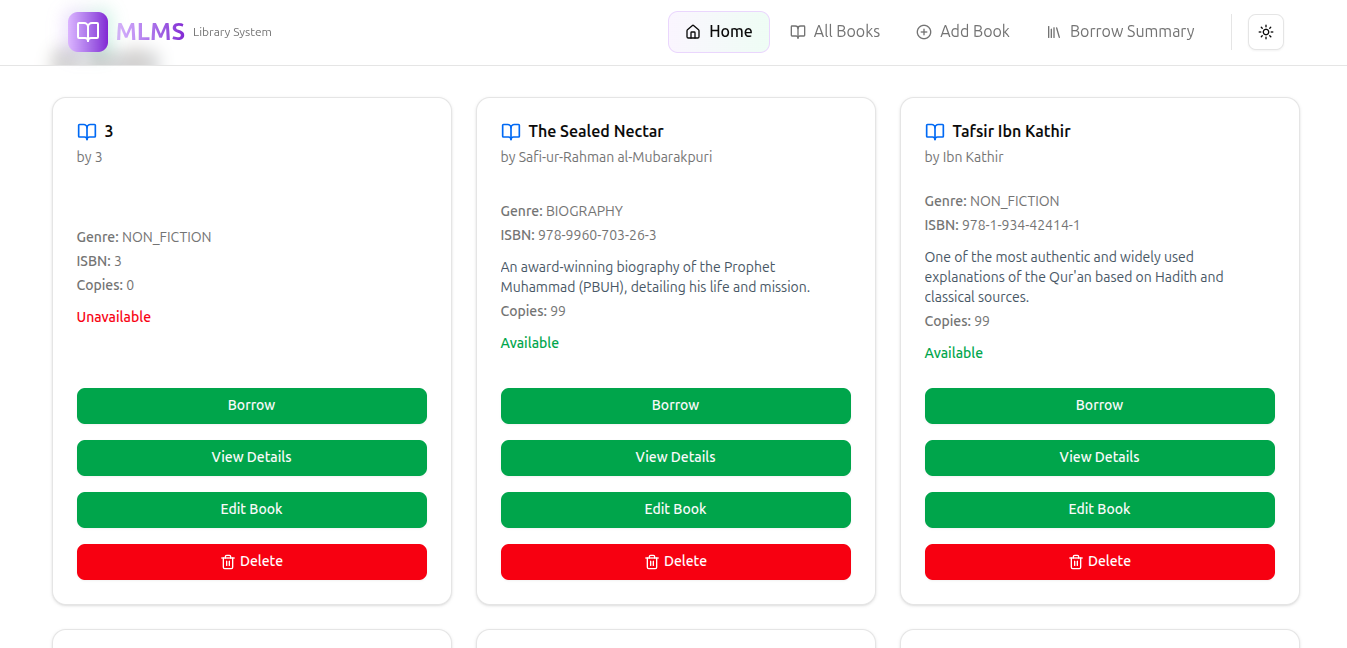The height and width of the screenshot is (648, 1347).
Task: Click the MLMS book logo icon
Action: [x=88, y=32]
